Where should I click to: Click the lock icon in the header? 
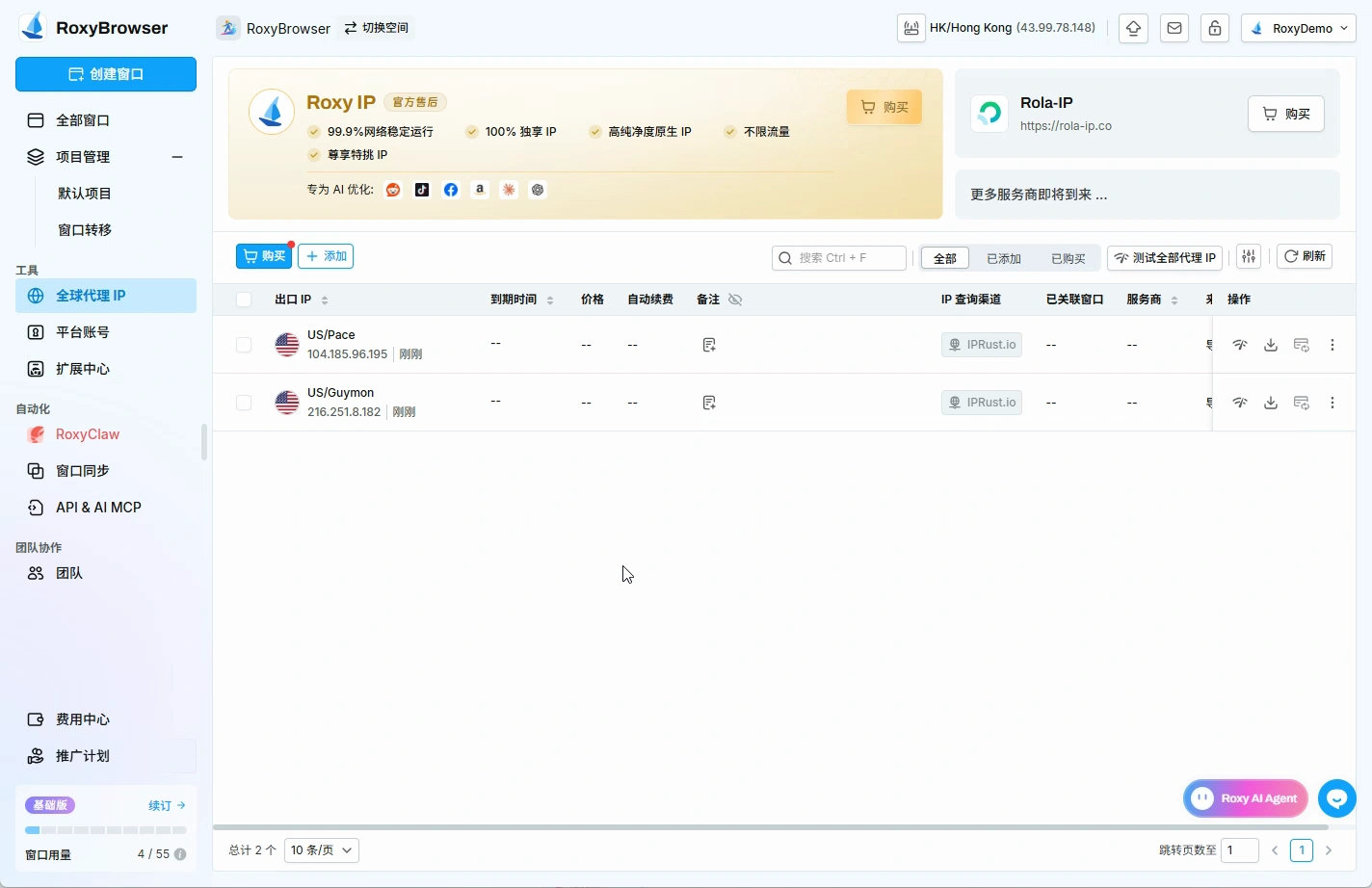click(1215, 28)
